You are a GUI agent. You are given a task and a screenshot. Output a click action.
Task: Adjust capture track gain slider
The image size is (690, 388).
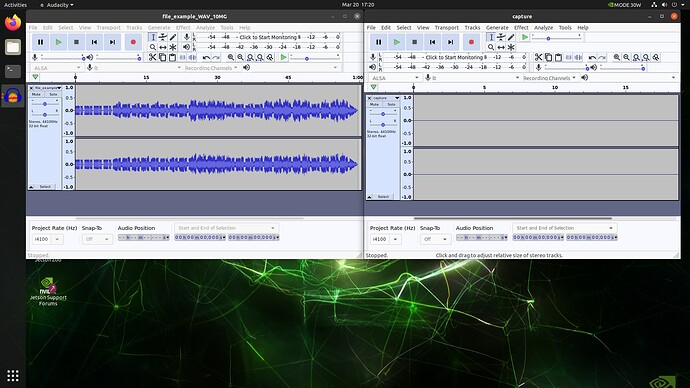pyautogui.click(x=383, y=114)
